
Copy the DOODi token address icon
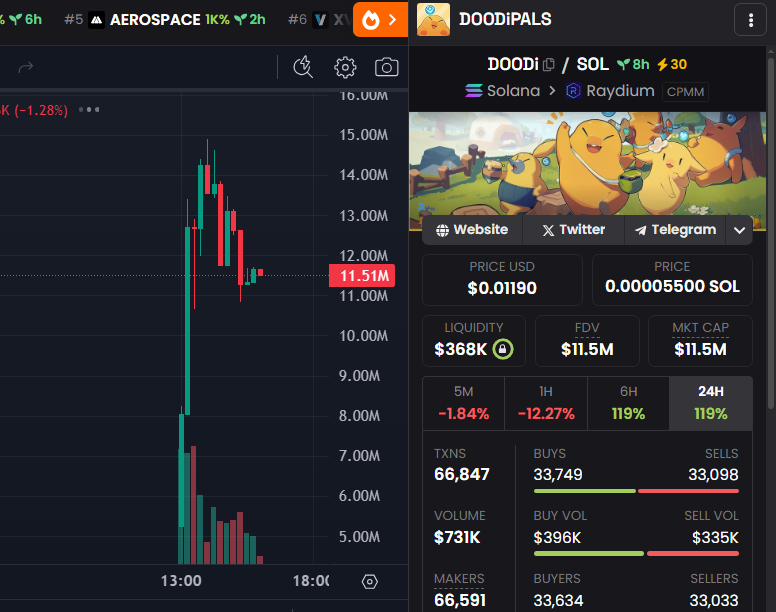pos(548,64)
